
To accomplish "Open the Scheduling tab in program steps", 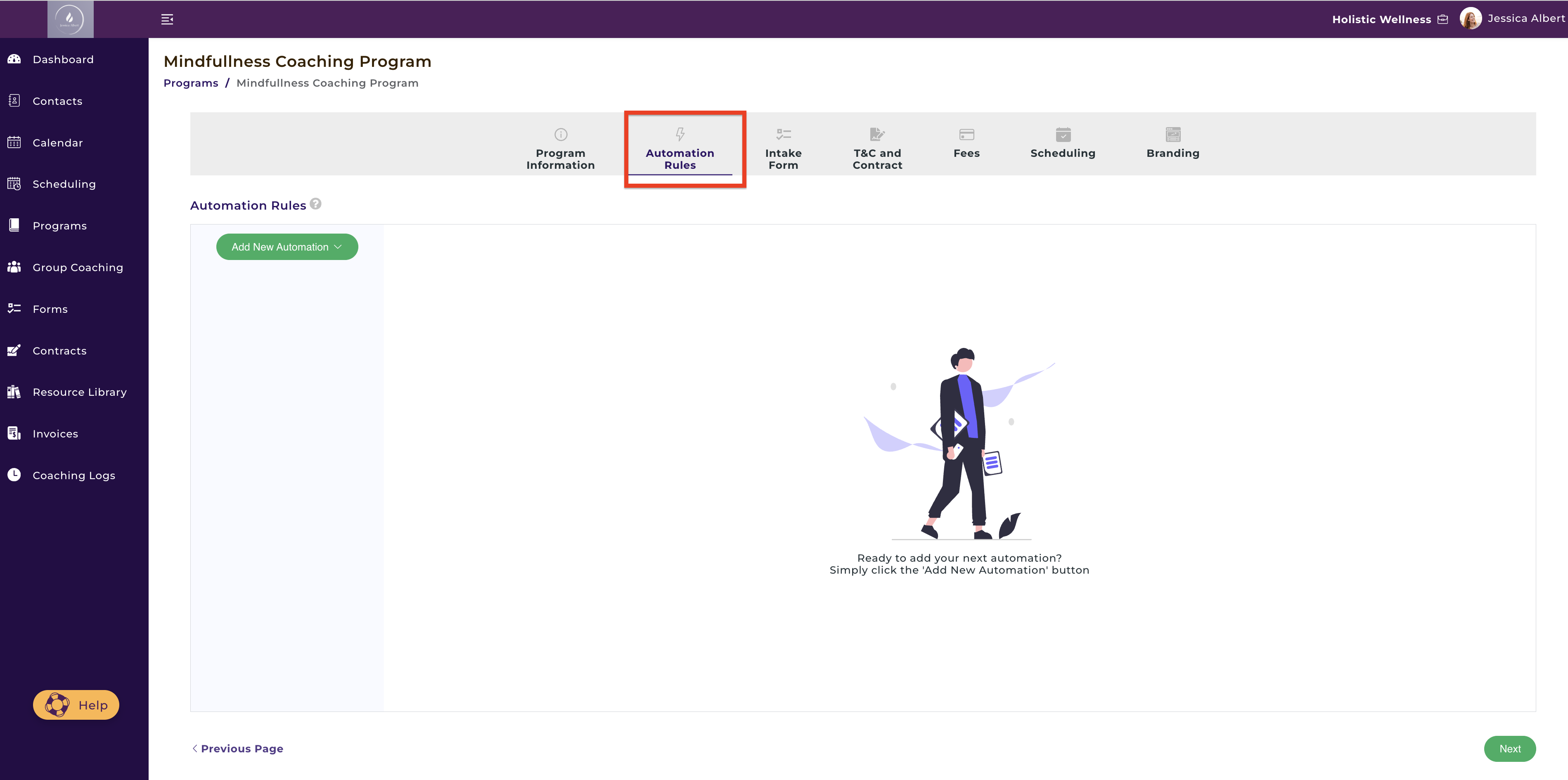I will pyautogui.click(x=1063, y=144).
